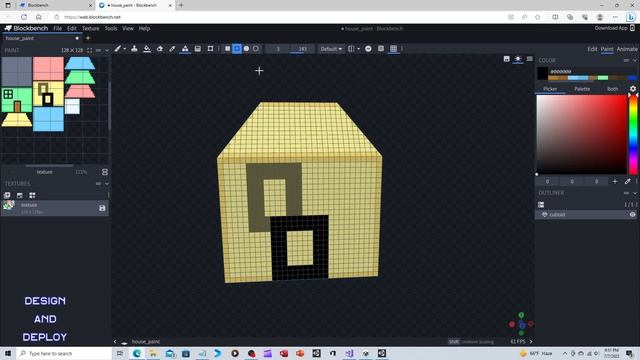
Task: Click texture atlas grid icon in Textures
Action: [x=32, y=195]
